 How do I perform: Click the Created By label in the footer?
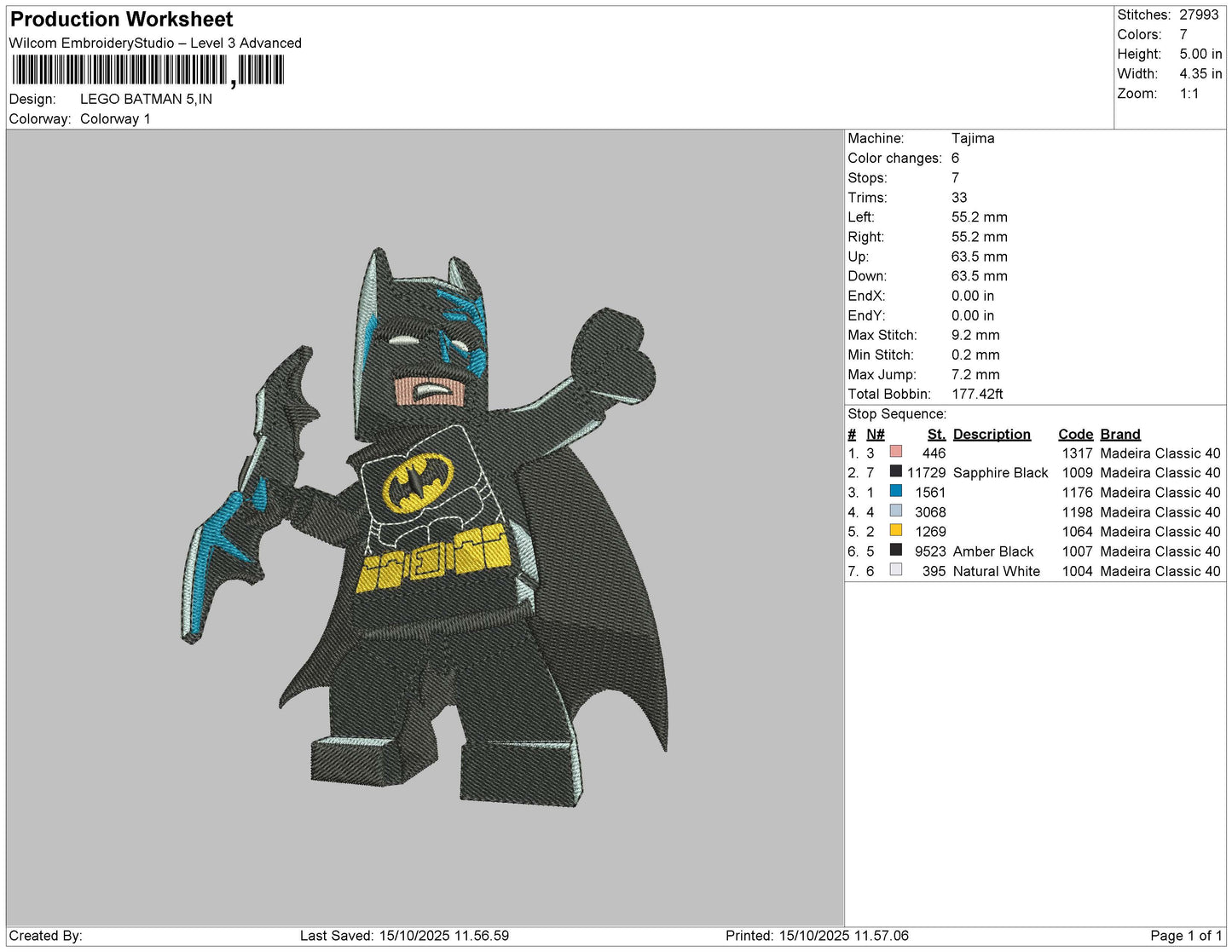click(x=45, y=936)
